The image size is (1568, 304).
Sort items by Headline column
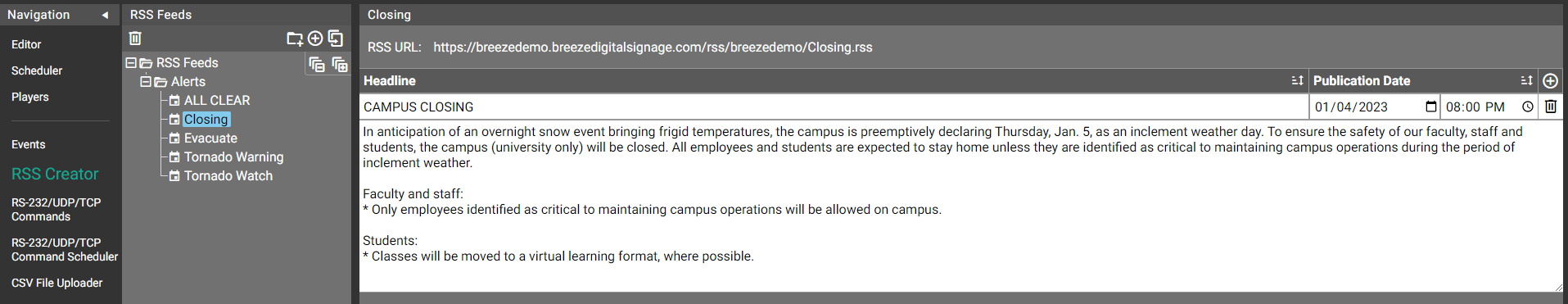click(x=1297, y=80)
